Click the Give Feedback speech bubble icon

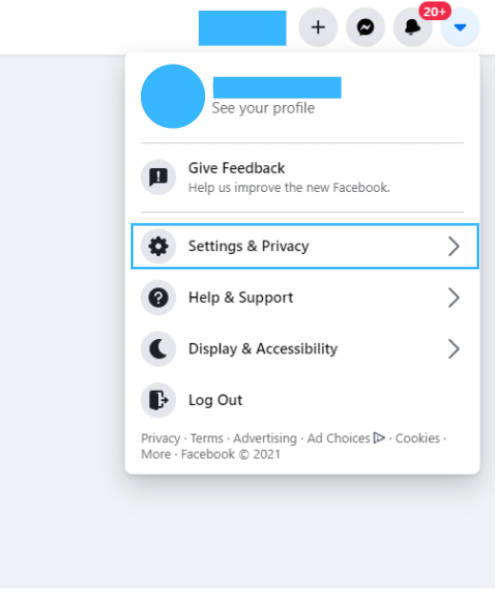tap(159, 177)
